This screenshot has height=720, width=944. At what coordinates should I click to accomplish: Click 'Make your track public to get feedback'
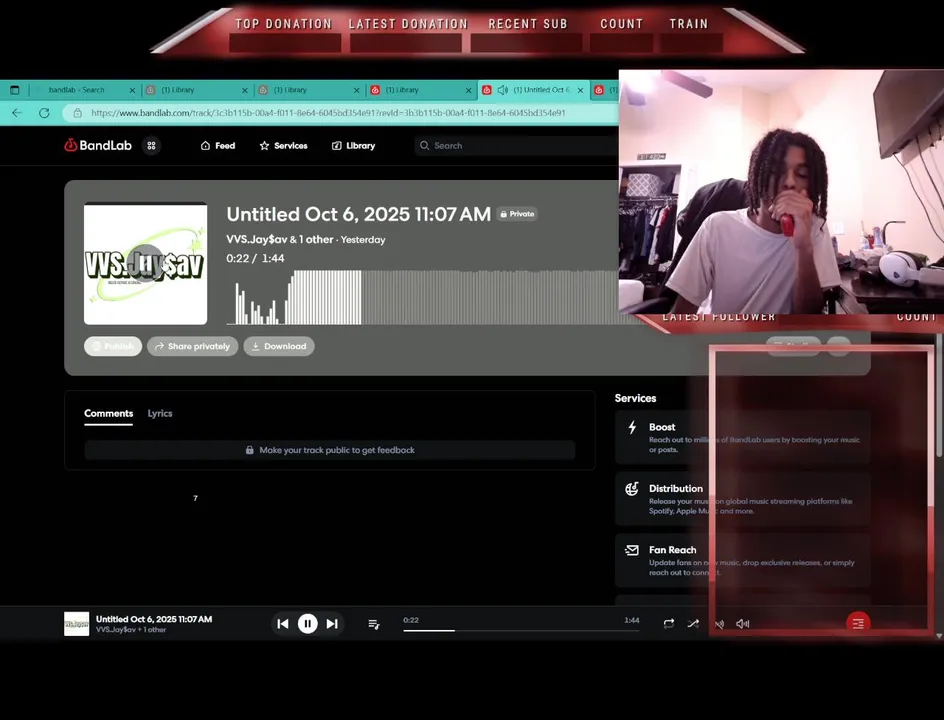[330, 450]
